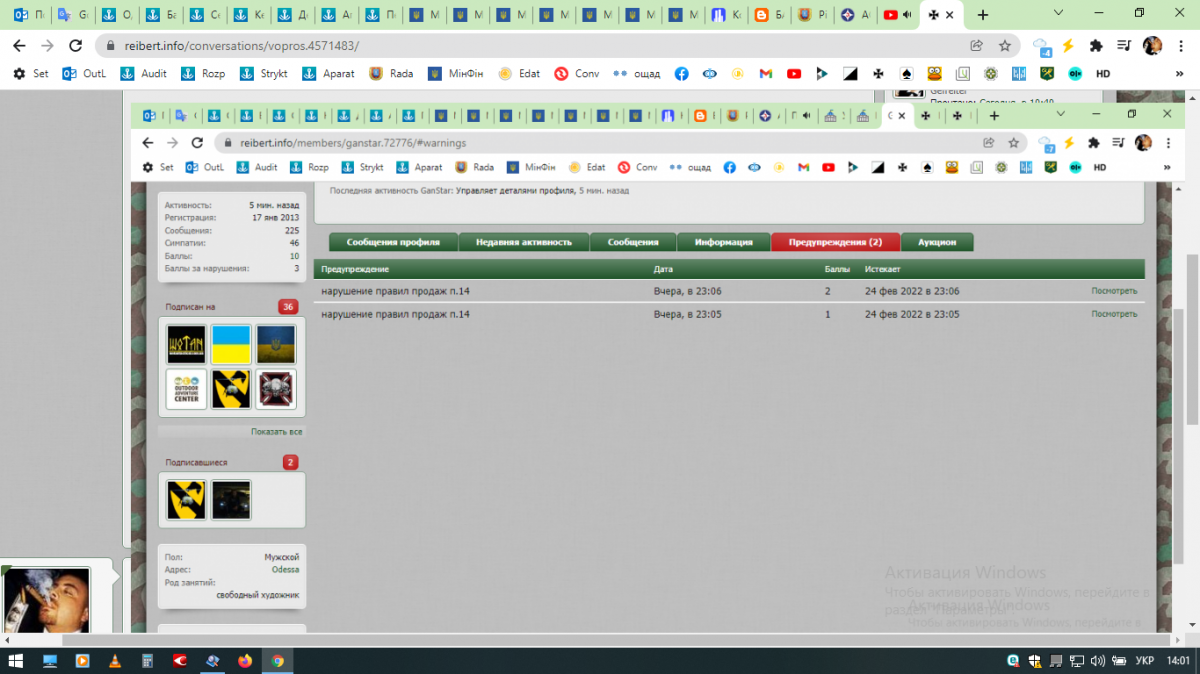Bookmark the back window page with star
1200x674 pixels.
[1005, 46]
